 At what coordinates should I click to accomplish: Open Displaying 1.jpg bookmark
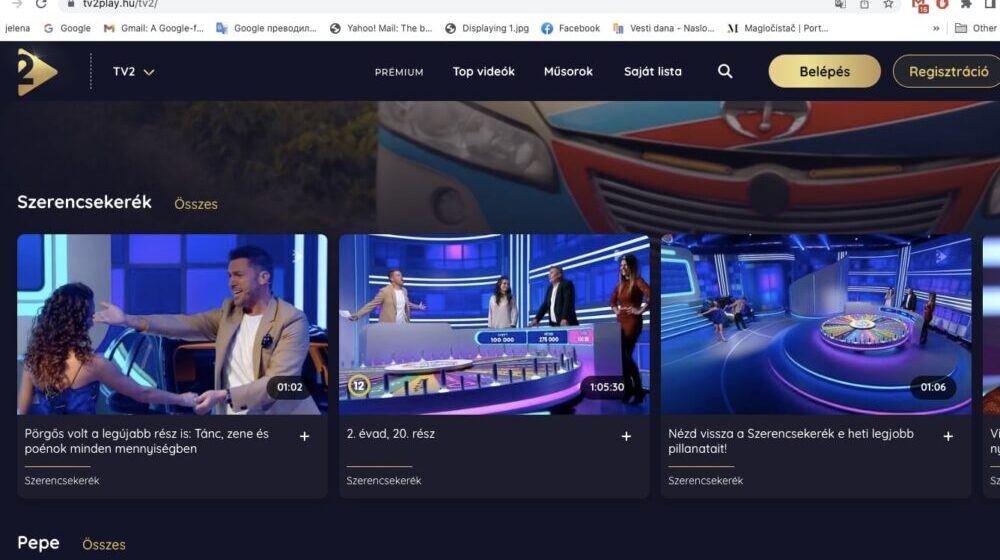pos(487,28)
